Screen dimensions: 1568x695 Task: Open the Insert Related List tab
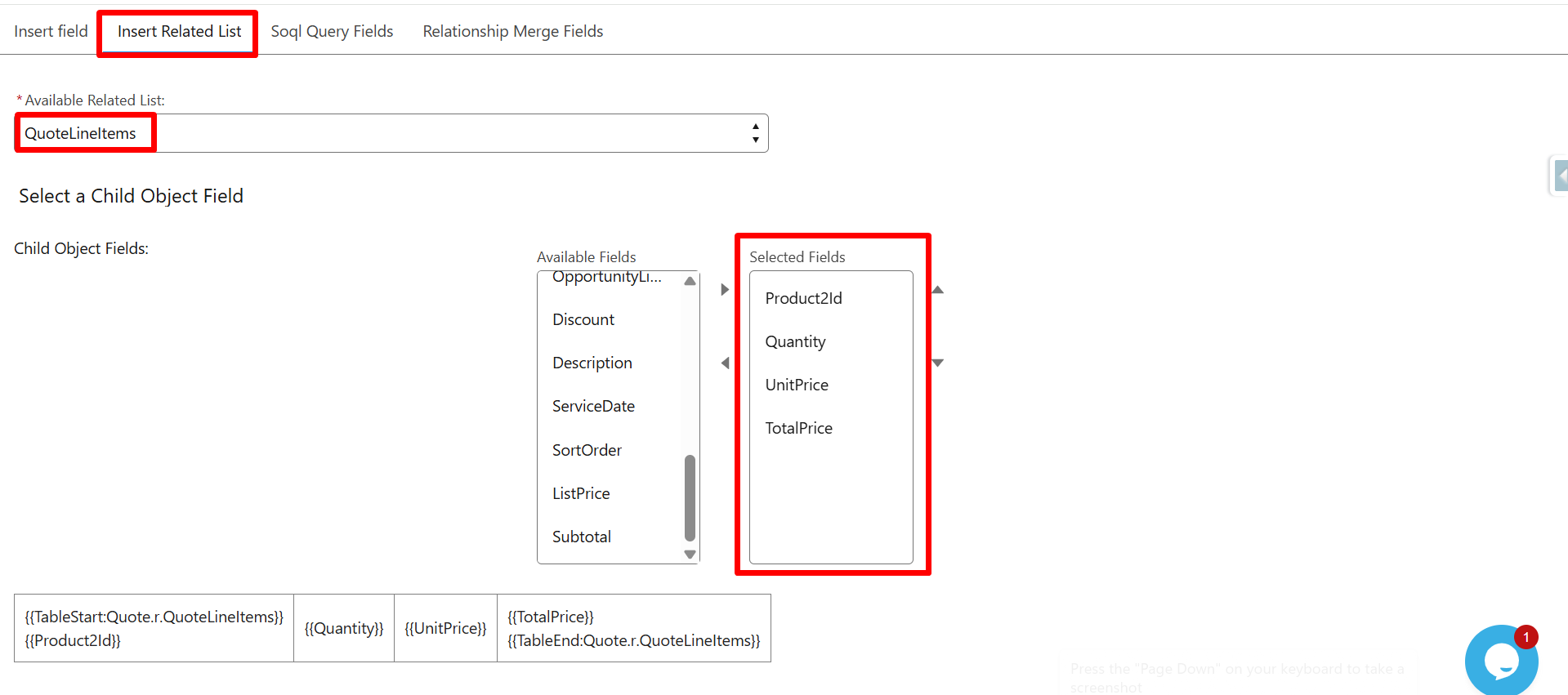179,31
